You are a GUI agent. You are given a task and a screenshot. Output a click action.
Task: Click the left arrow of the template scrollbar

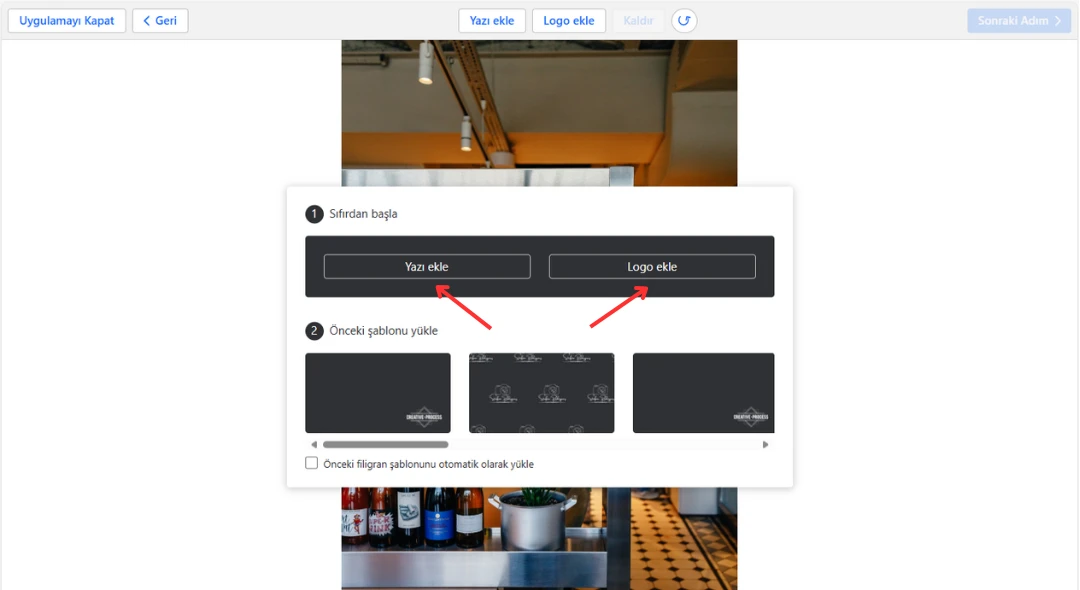(313, 445)
